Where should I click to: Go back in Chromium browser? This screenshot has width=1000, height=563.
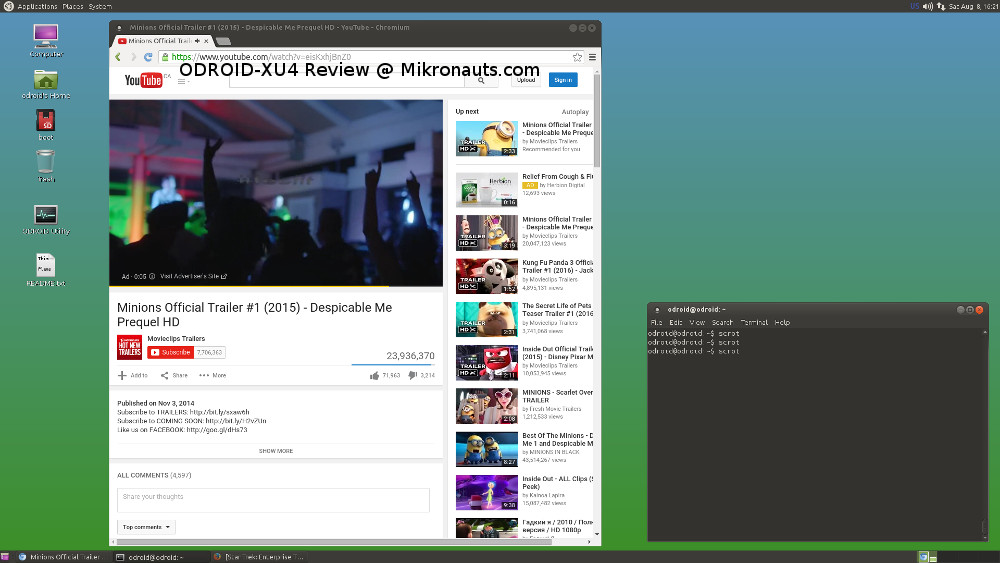click(118, 57)
